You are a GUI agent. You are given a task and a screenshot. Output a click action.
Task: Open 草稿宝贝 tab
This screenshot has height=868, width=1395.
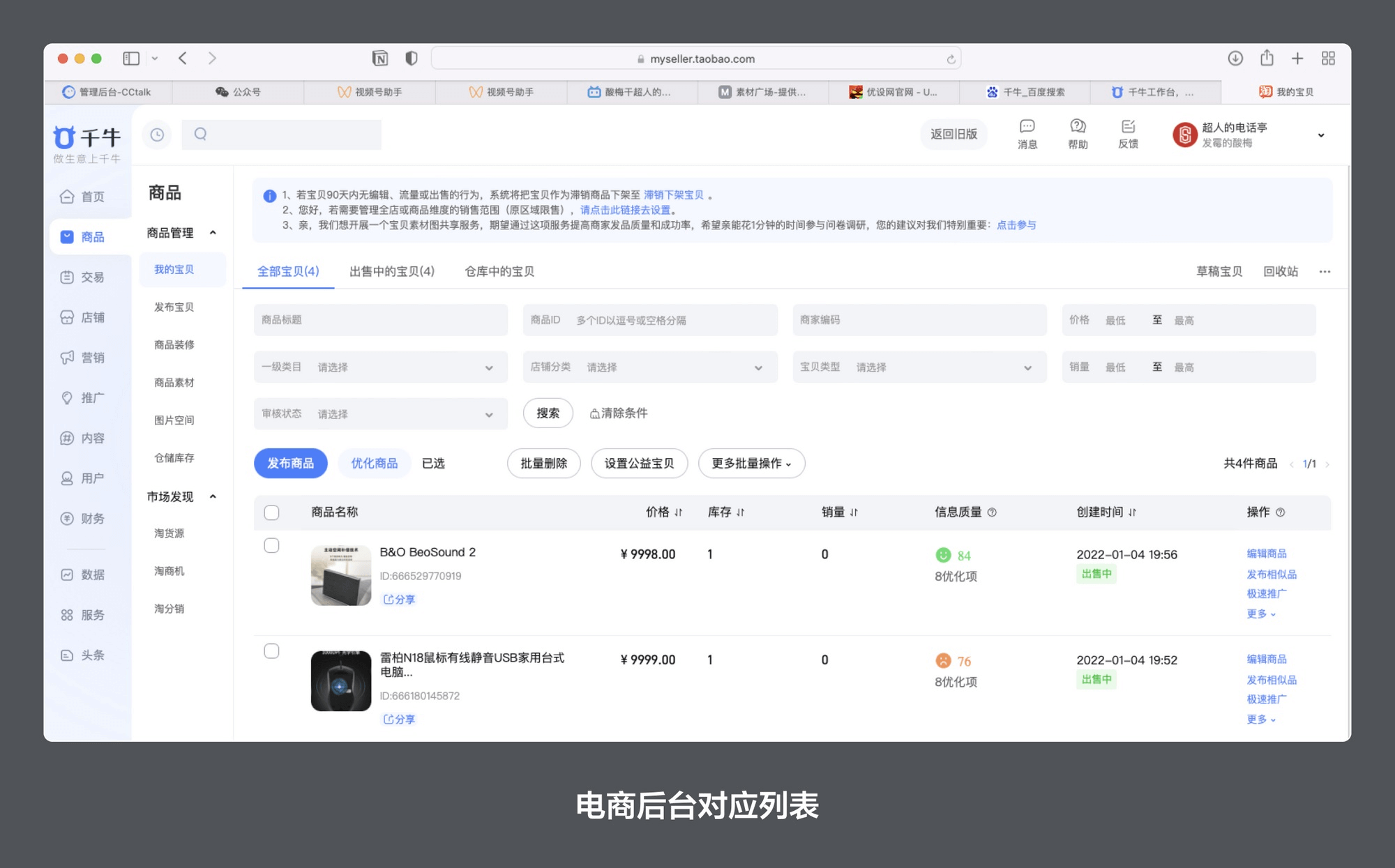point(1219,271)
